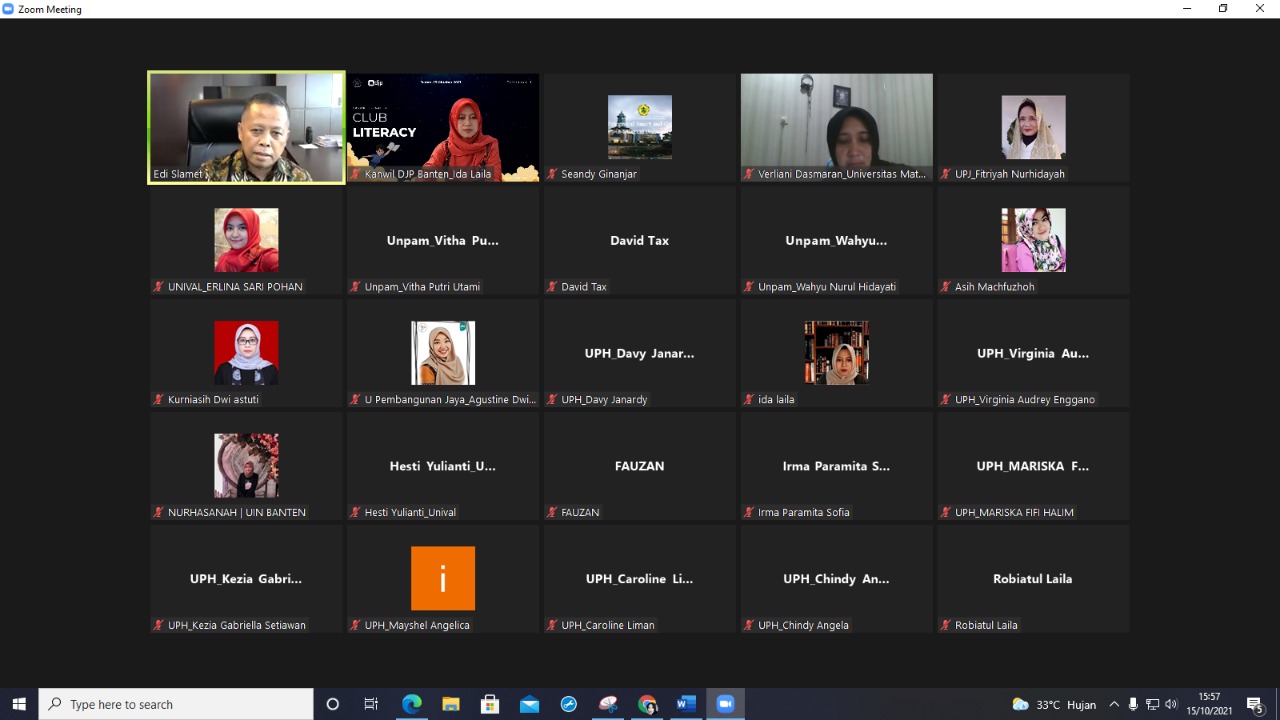Expand the hidden system tray icons chevron
This screenshot has height=720, width=1280.
[1114, 704]
